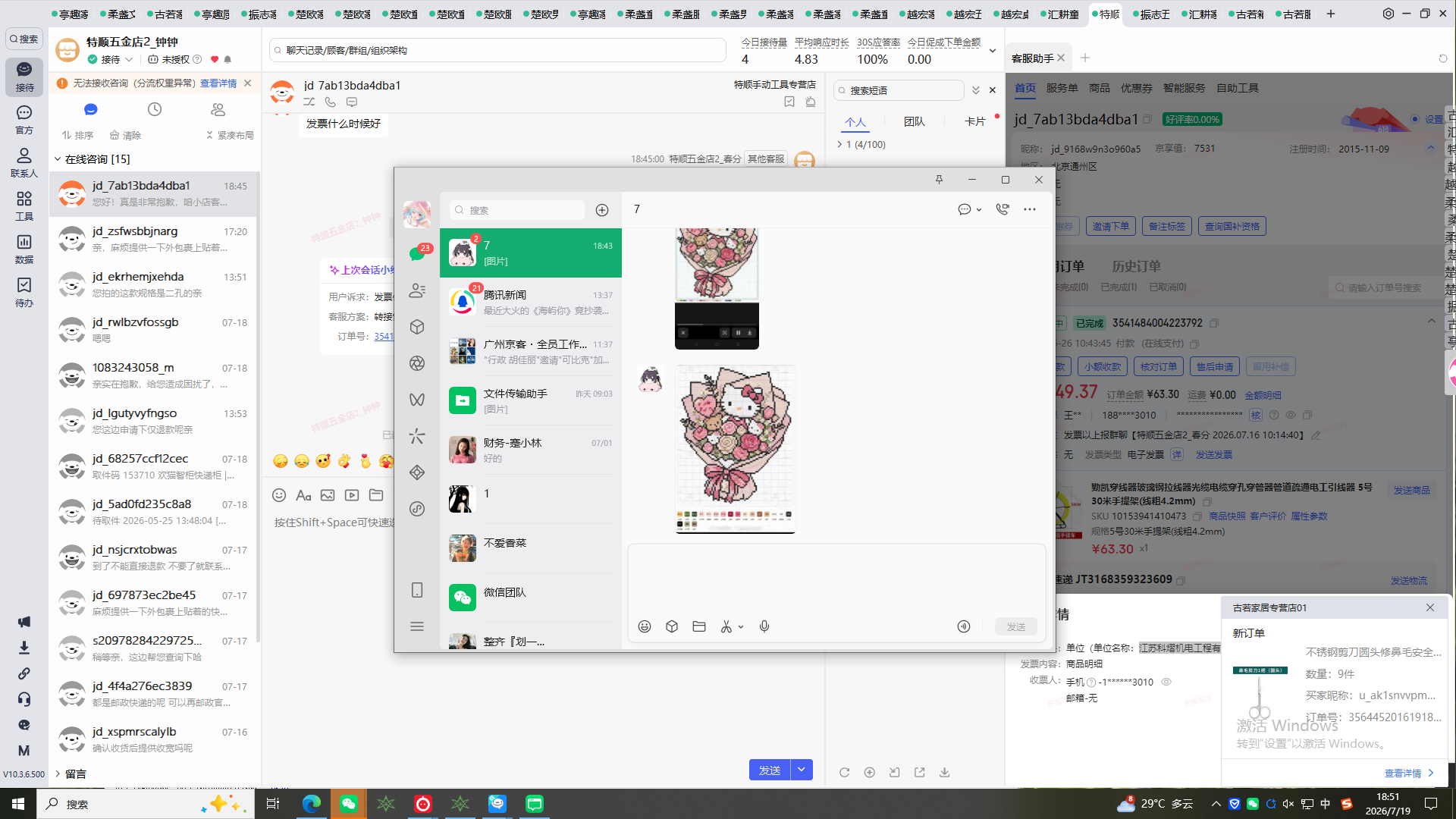Collapse order 3541484004223792 chevron
The height and width of the screenshot is (819, 1456).
(1431, 322)
